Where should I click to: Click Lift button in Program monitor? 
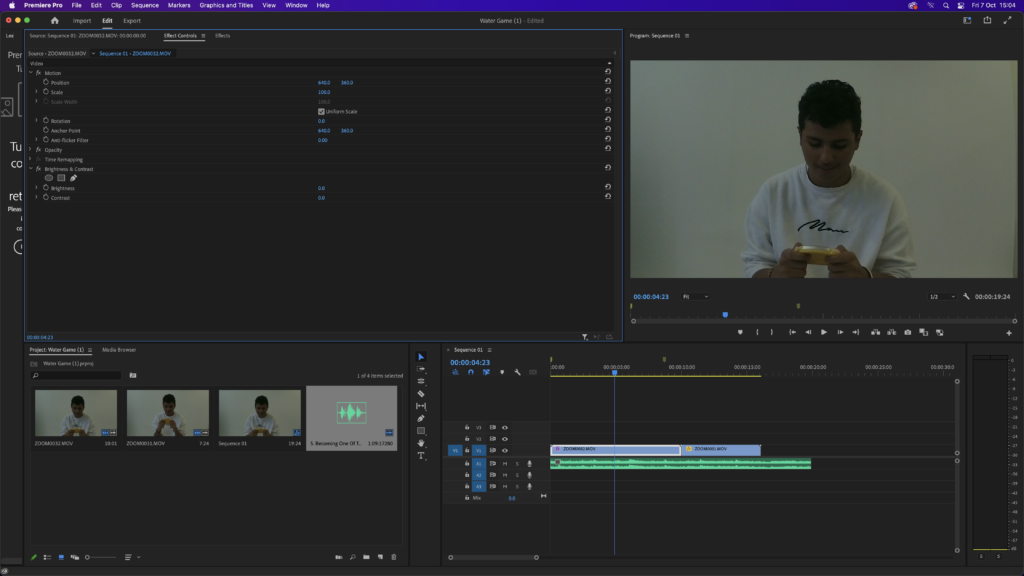[x=875, y=332]
